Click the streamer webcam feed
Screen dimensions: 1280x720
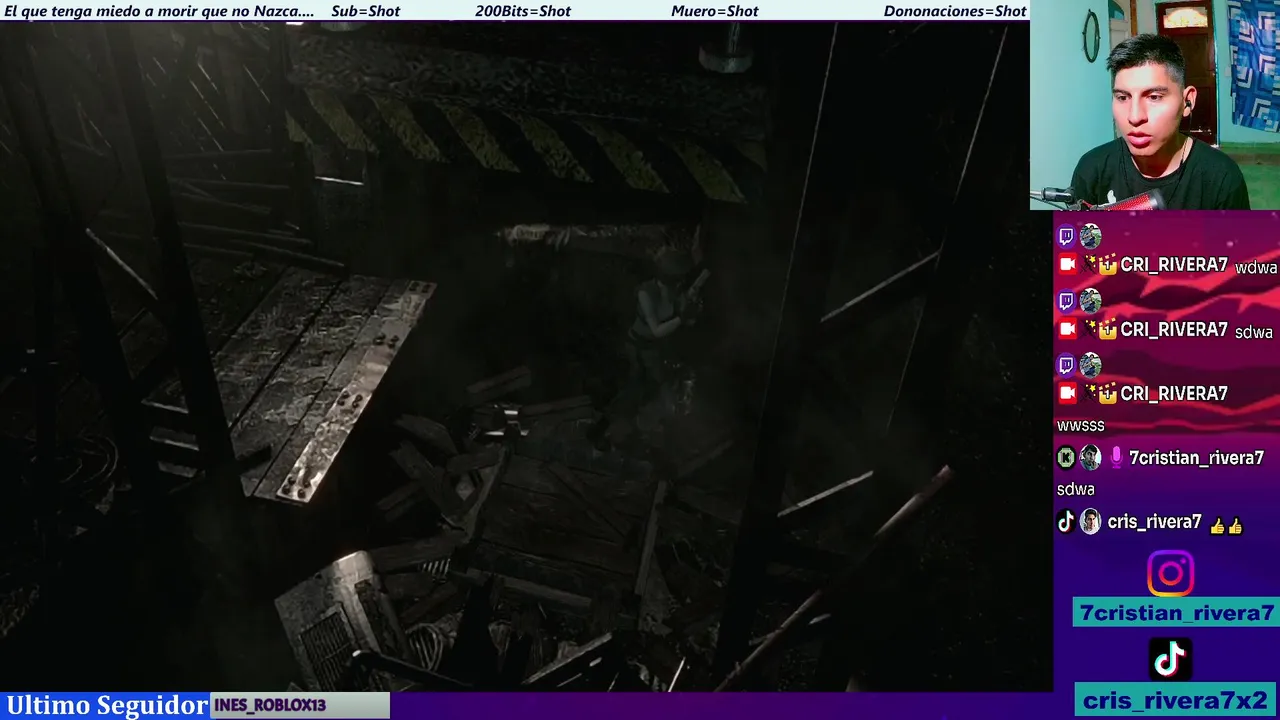pyautogui.click(x=1155, y=105)
